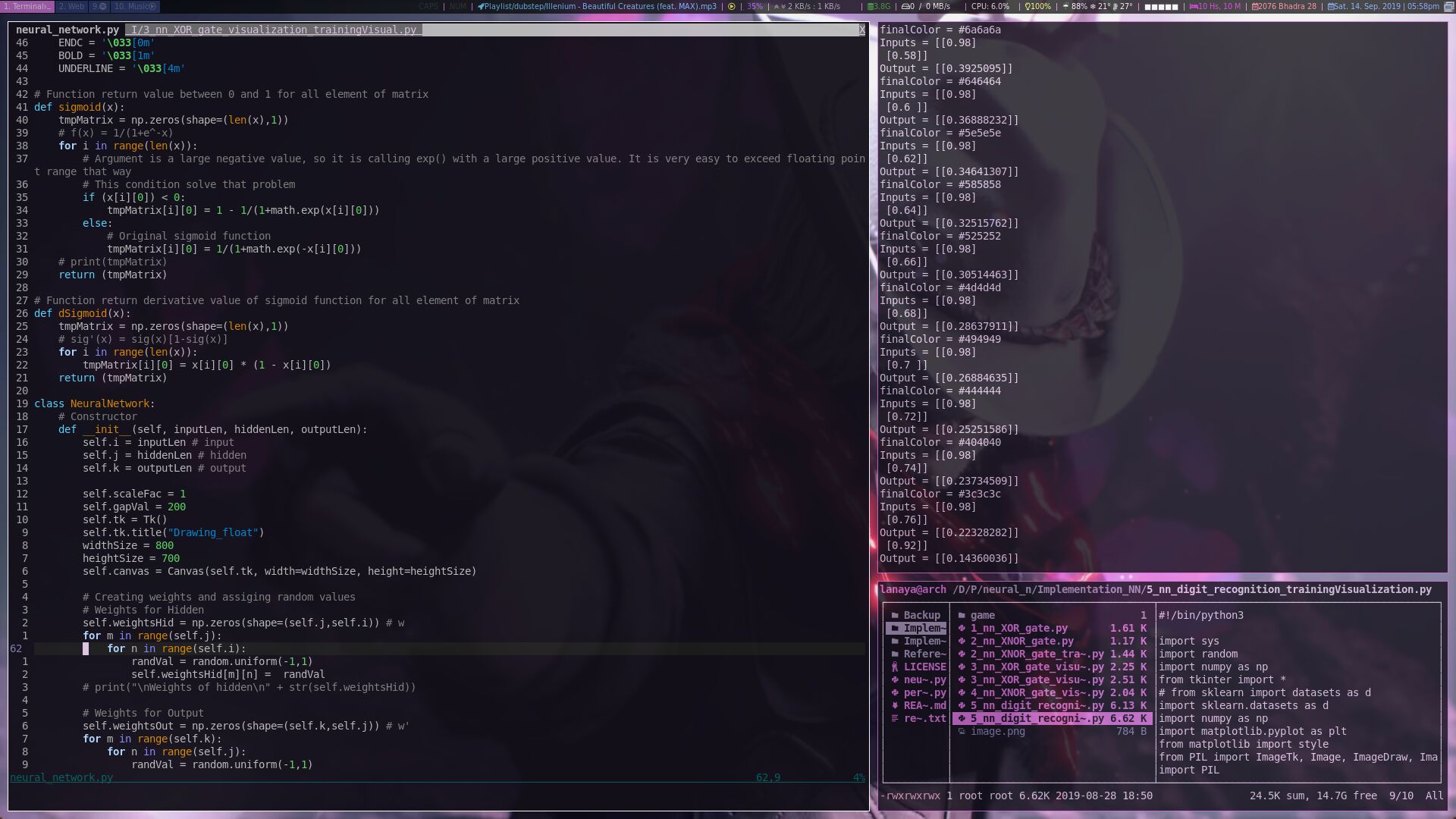Switch to workspace 10 Music
Viewport: 1456px width, 819px height.
click(134, 6)
